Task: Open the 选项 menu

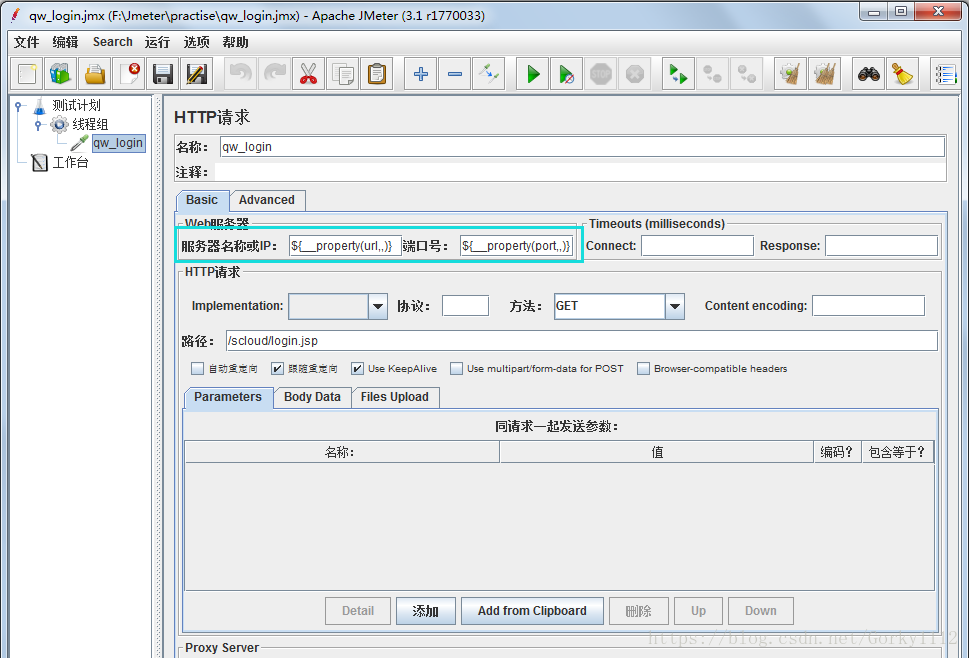Action: 197,42
